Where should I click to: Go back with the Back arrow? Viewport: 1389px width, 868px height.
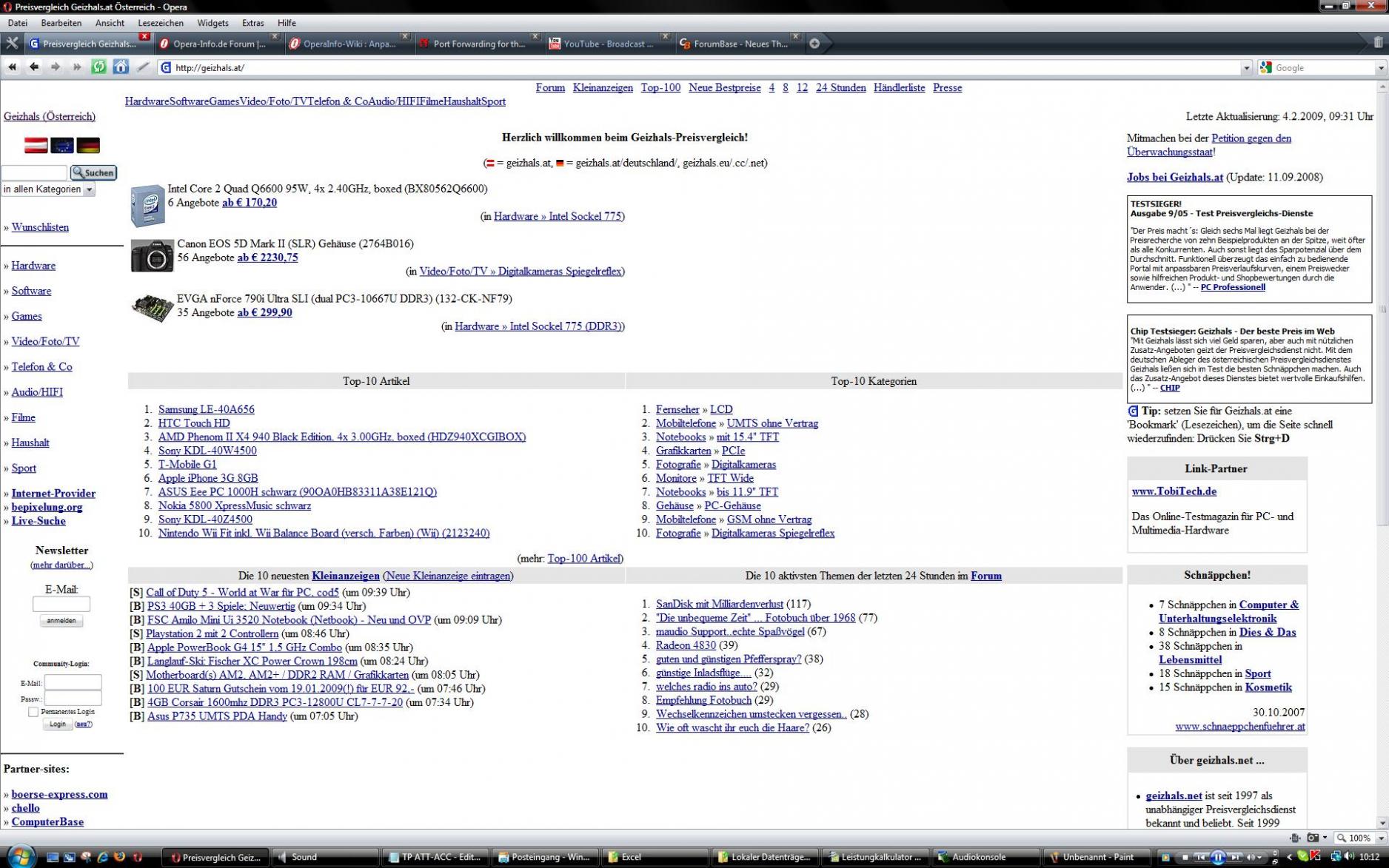pyautogui.click(x=34, y=67)
